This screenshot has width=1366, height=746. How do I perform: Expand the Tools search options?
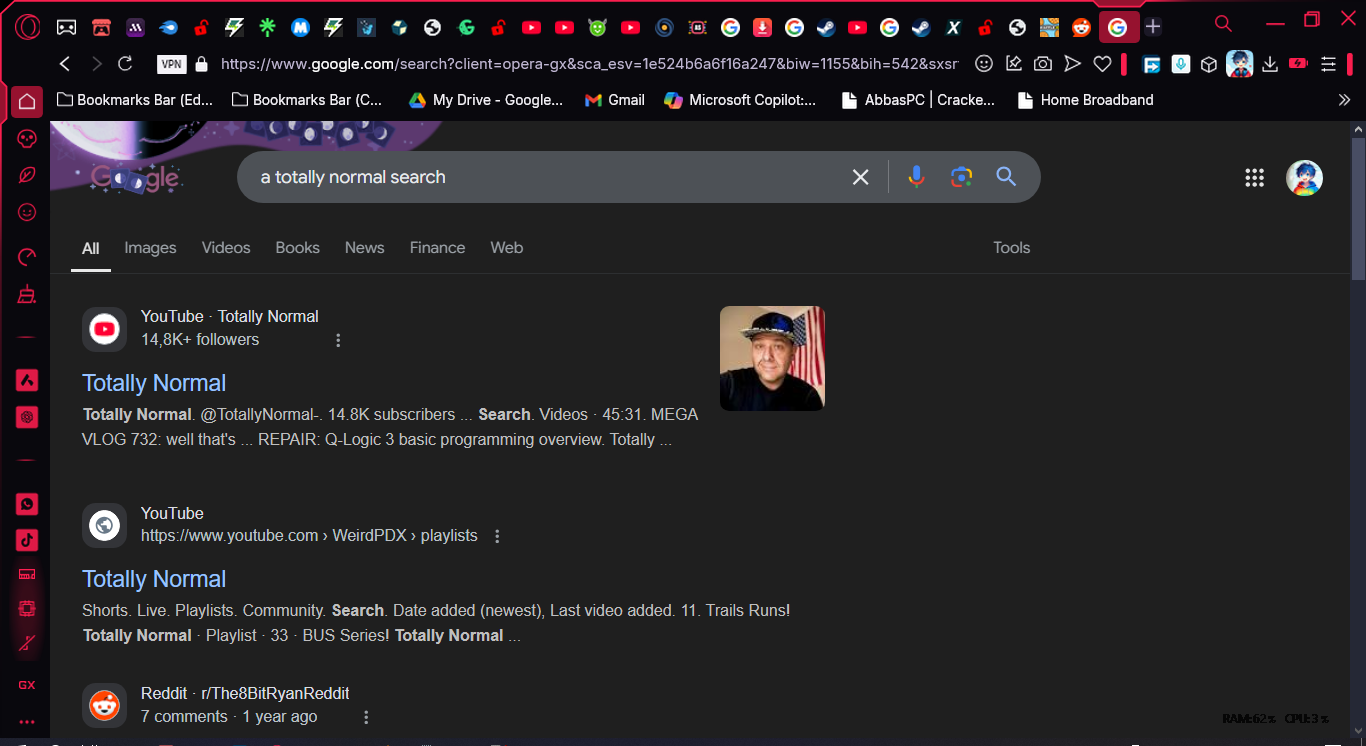pyautogui.click(x=1011, y=248)
